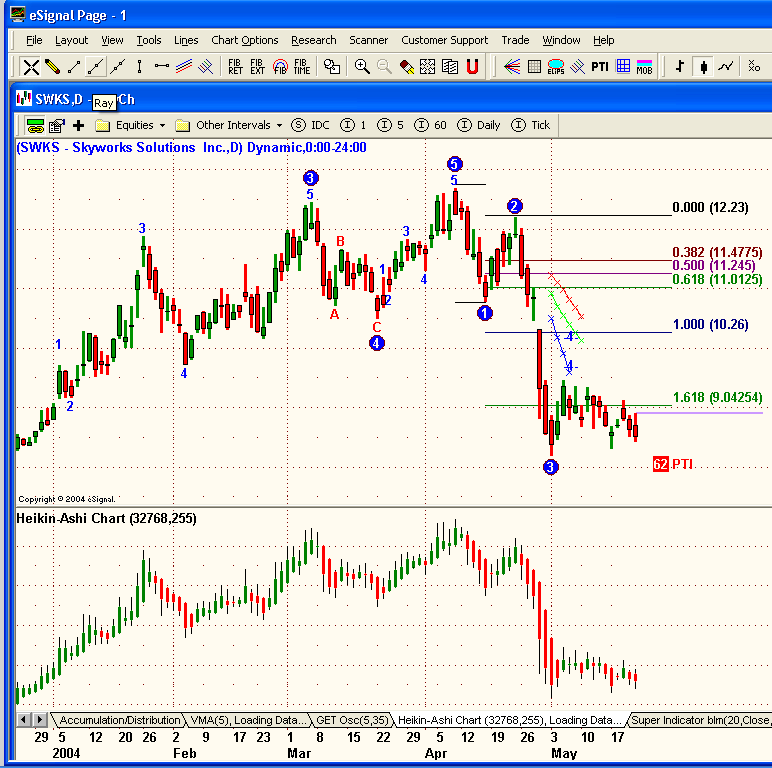Open the Scanner menu
This screenshot has width=772, height=768.
369,40
